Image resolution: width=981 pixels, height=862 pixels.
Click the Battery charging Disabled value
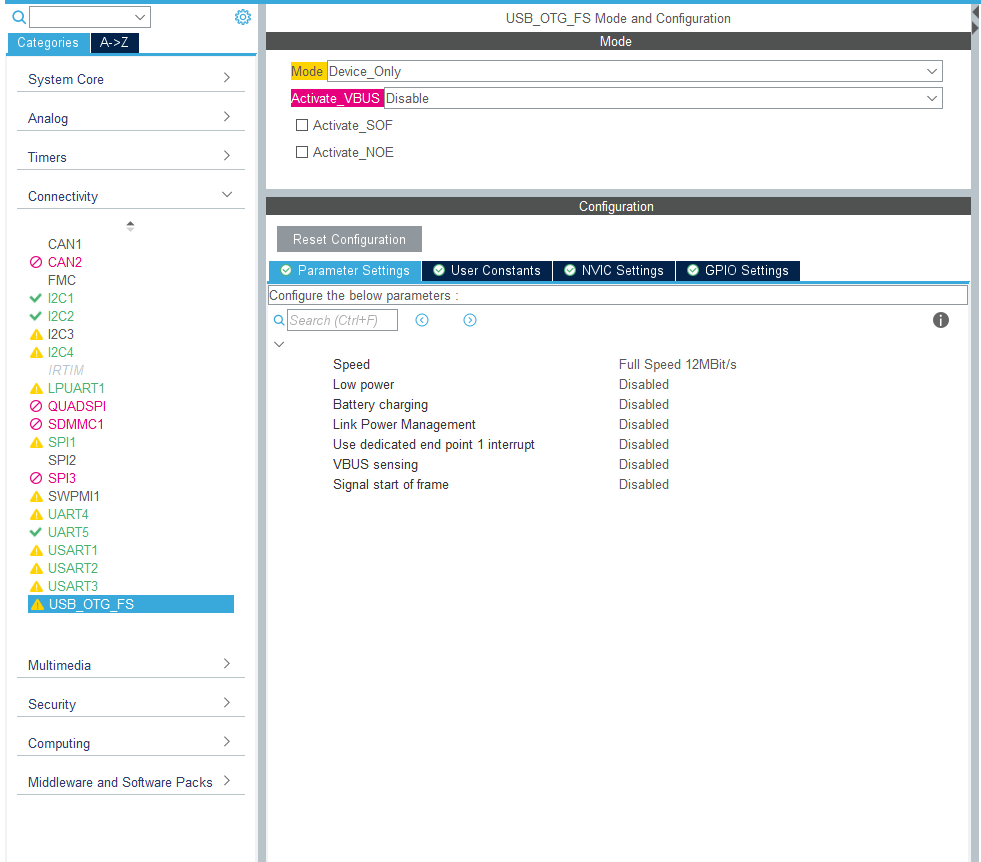tap(644, 404)
